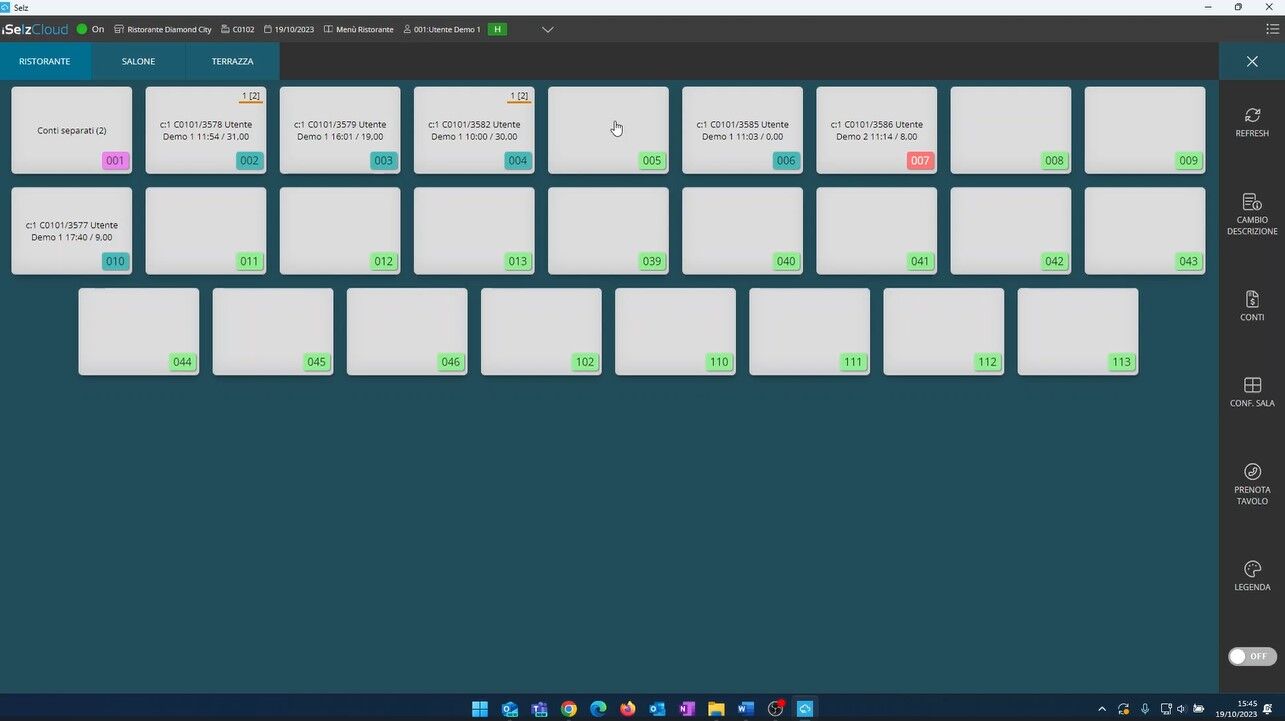
Task: Switch to the Salone tab
Action: [138, 62]
